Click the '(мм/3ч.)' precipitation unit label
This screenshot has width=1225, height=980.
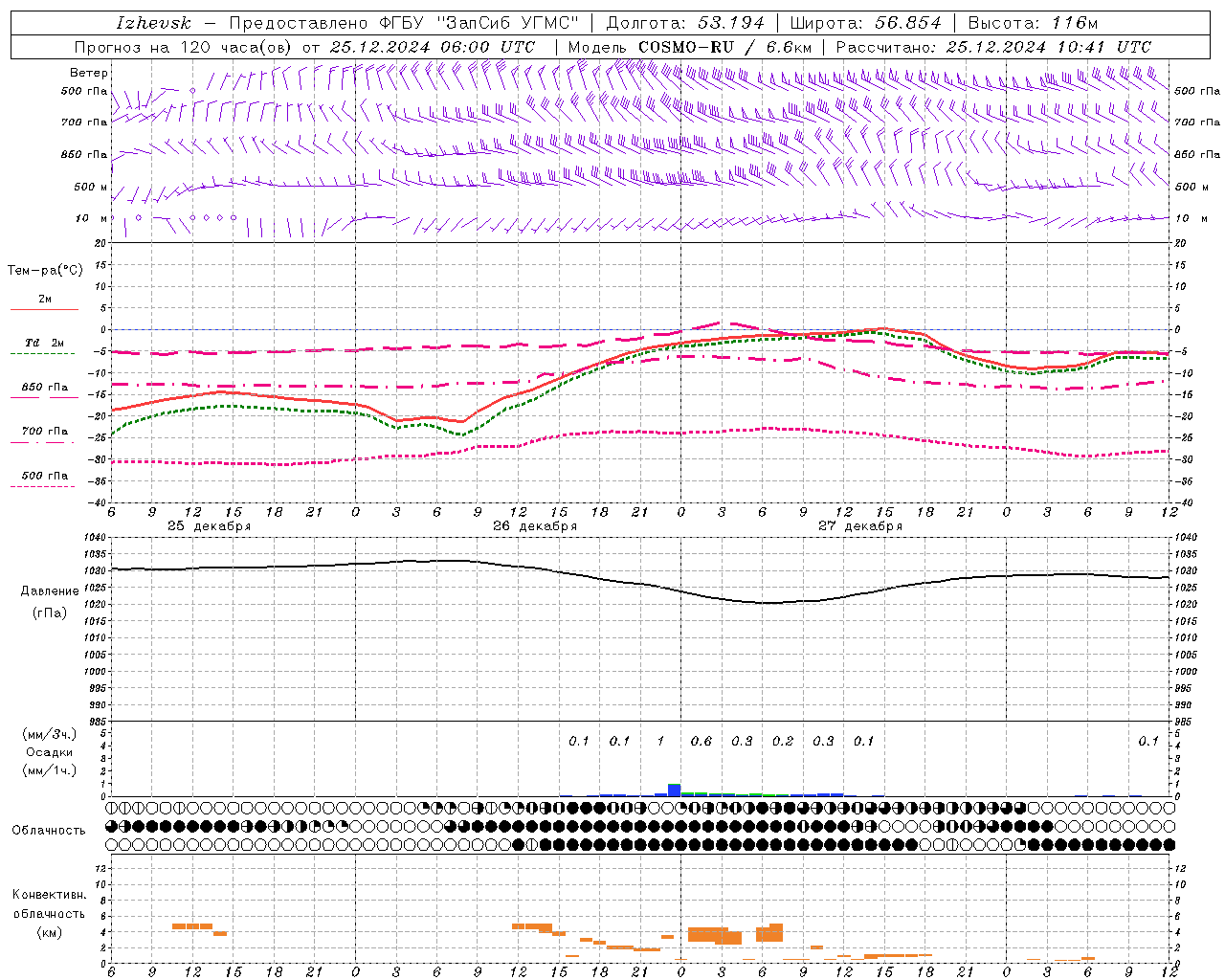[49, 734]
